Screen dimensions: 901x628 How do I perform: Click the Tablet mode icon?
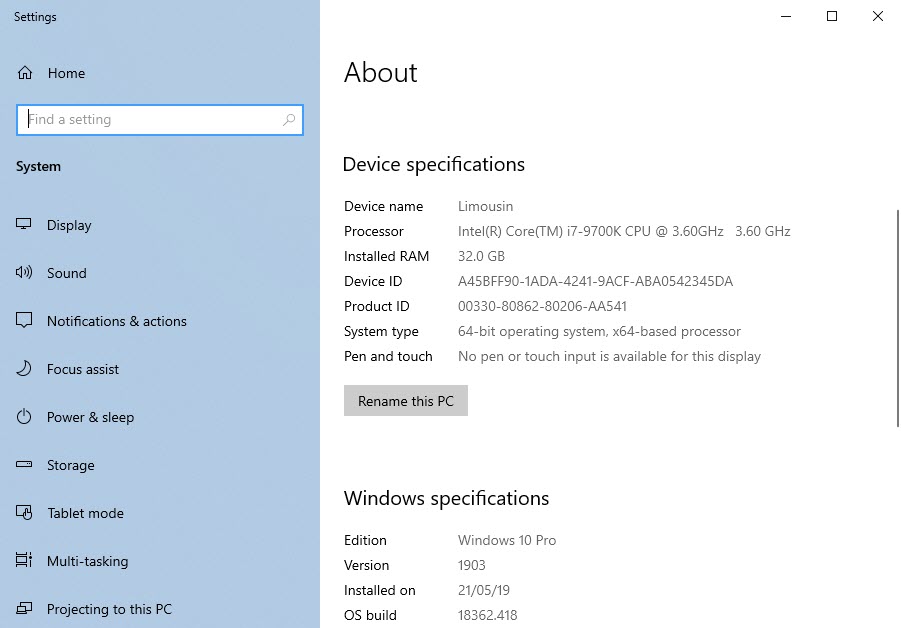[24, 512]
